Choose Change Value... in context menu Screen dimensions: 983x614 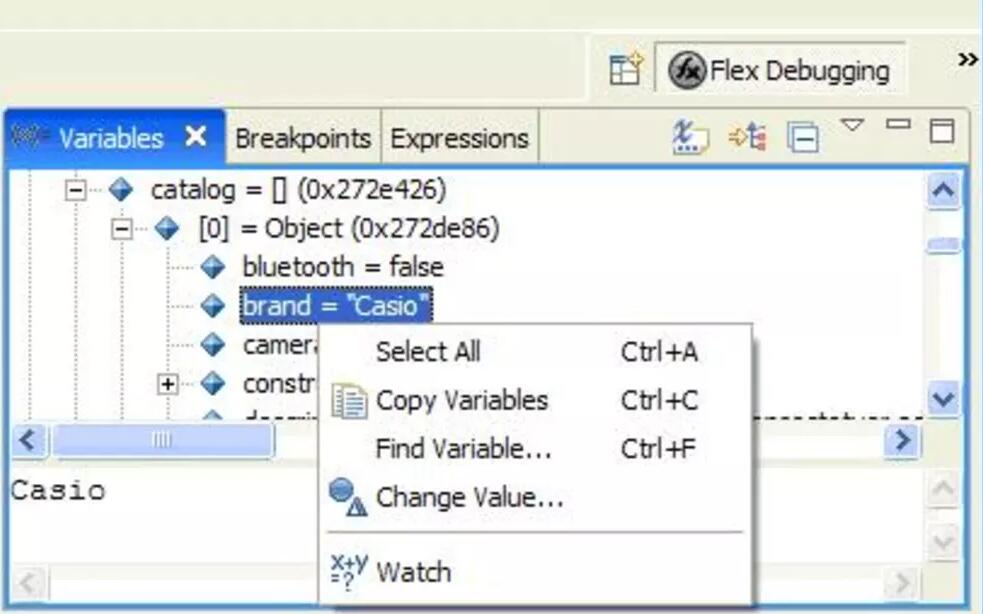[x=469, y=497]
